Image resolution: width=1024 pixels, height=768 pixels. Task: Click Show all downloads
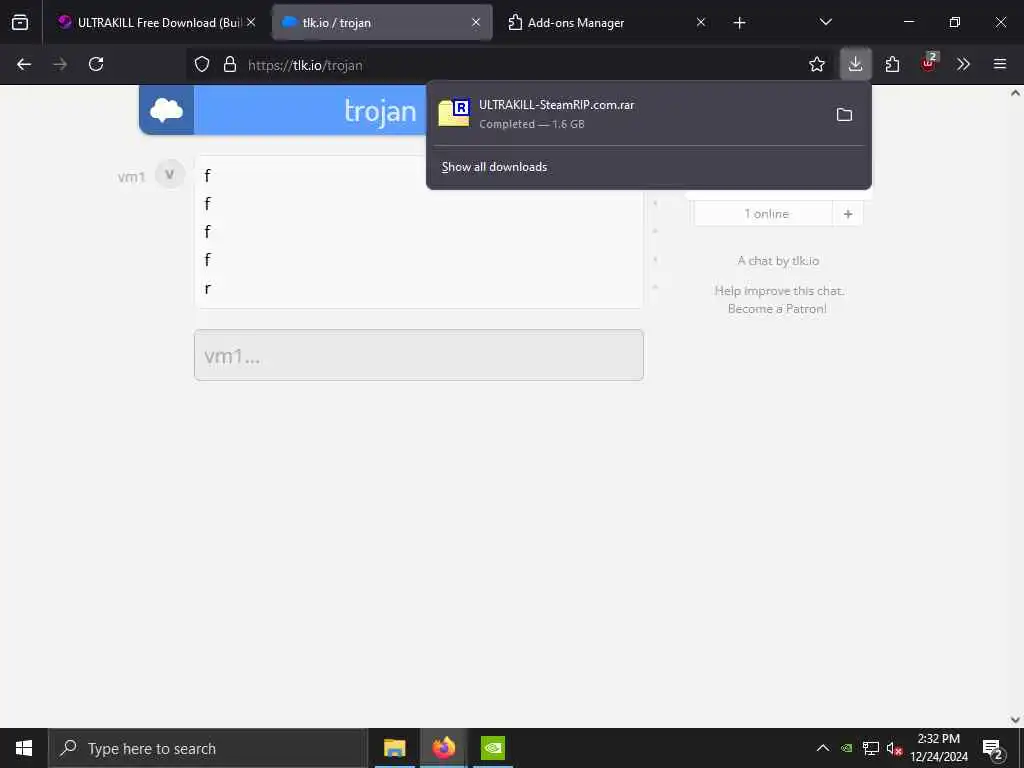click(494, 167)
